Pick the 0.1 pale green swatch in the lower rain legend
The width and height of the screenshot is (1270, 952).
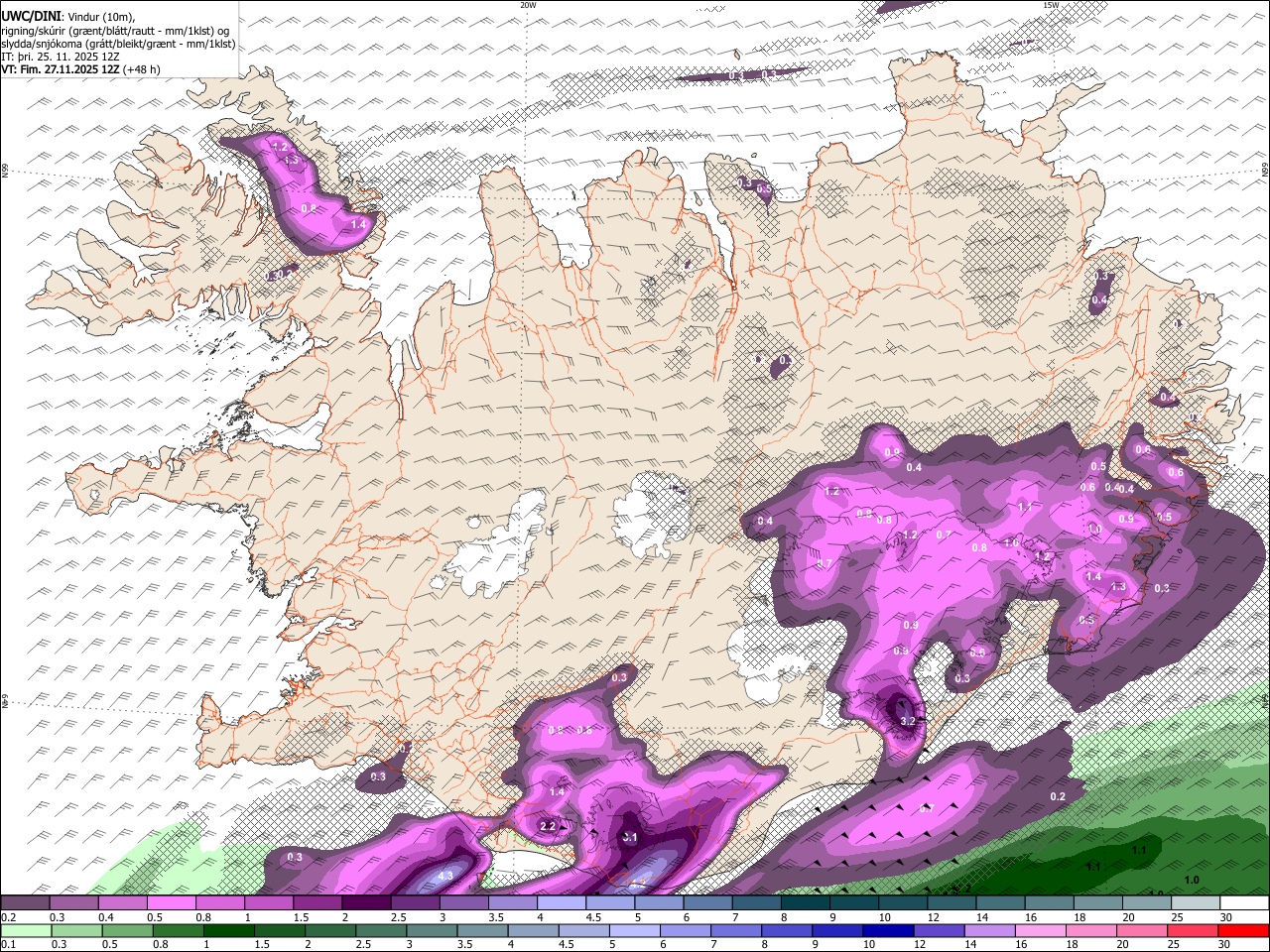point(25,931)
